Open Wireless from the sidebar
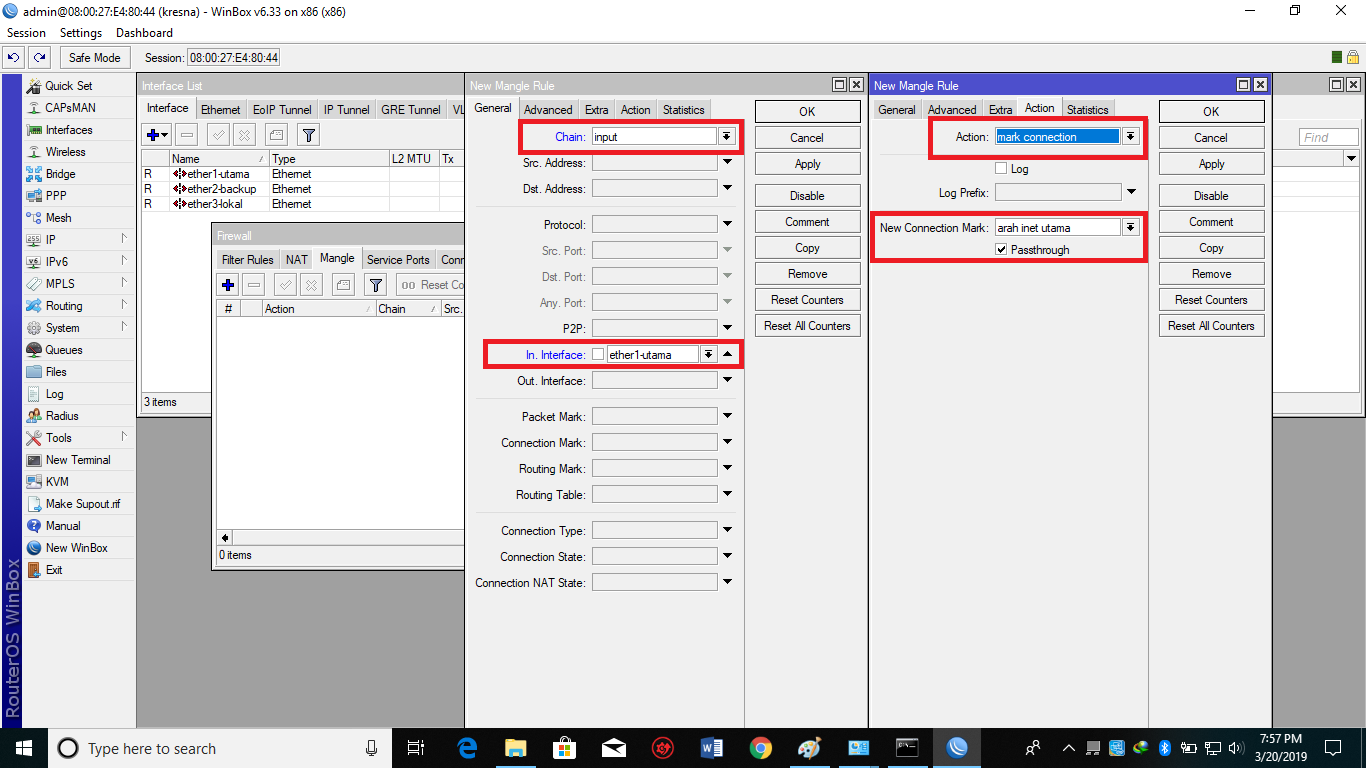This screenshot has width=1366, height=768. point(65,152)
